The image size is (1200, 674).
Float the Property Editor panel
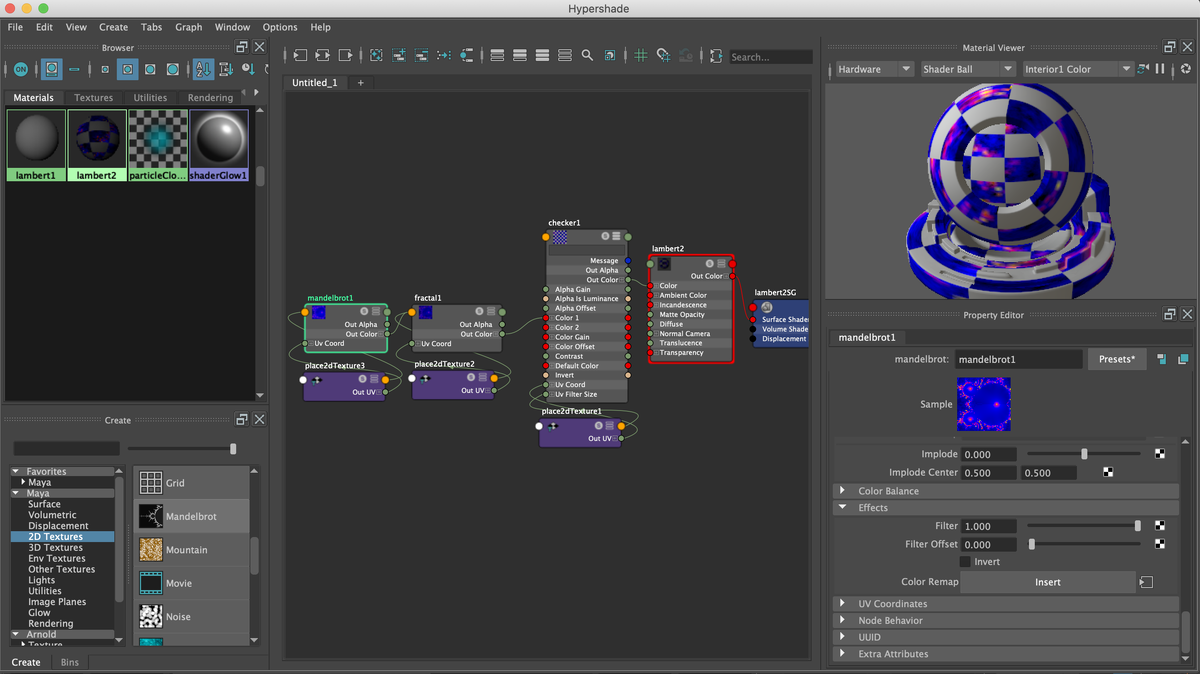tap(1169, 314)
